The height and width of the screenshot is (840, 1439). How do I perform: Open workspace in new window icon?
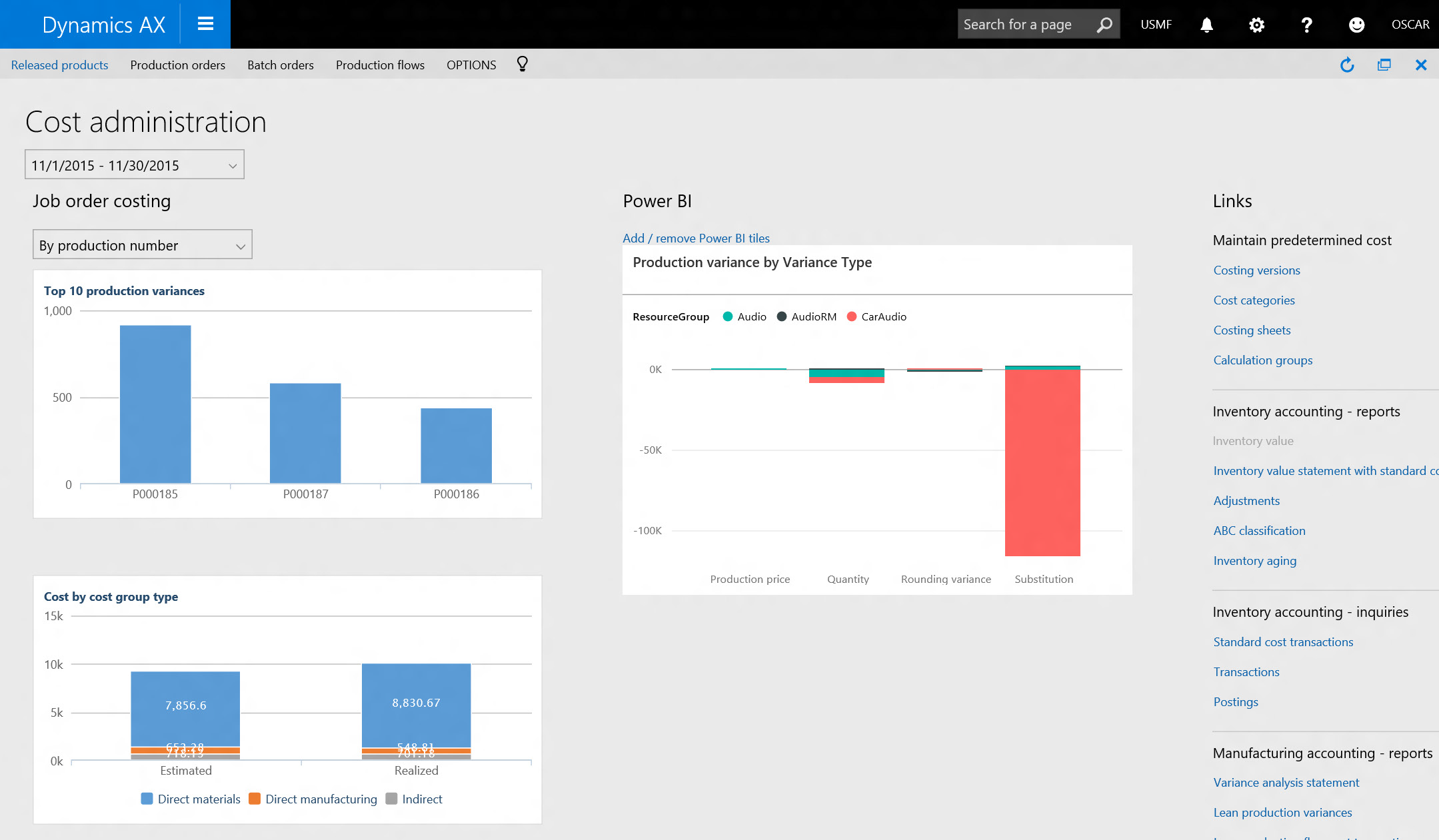[1384, 65]
